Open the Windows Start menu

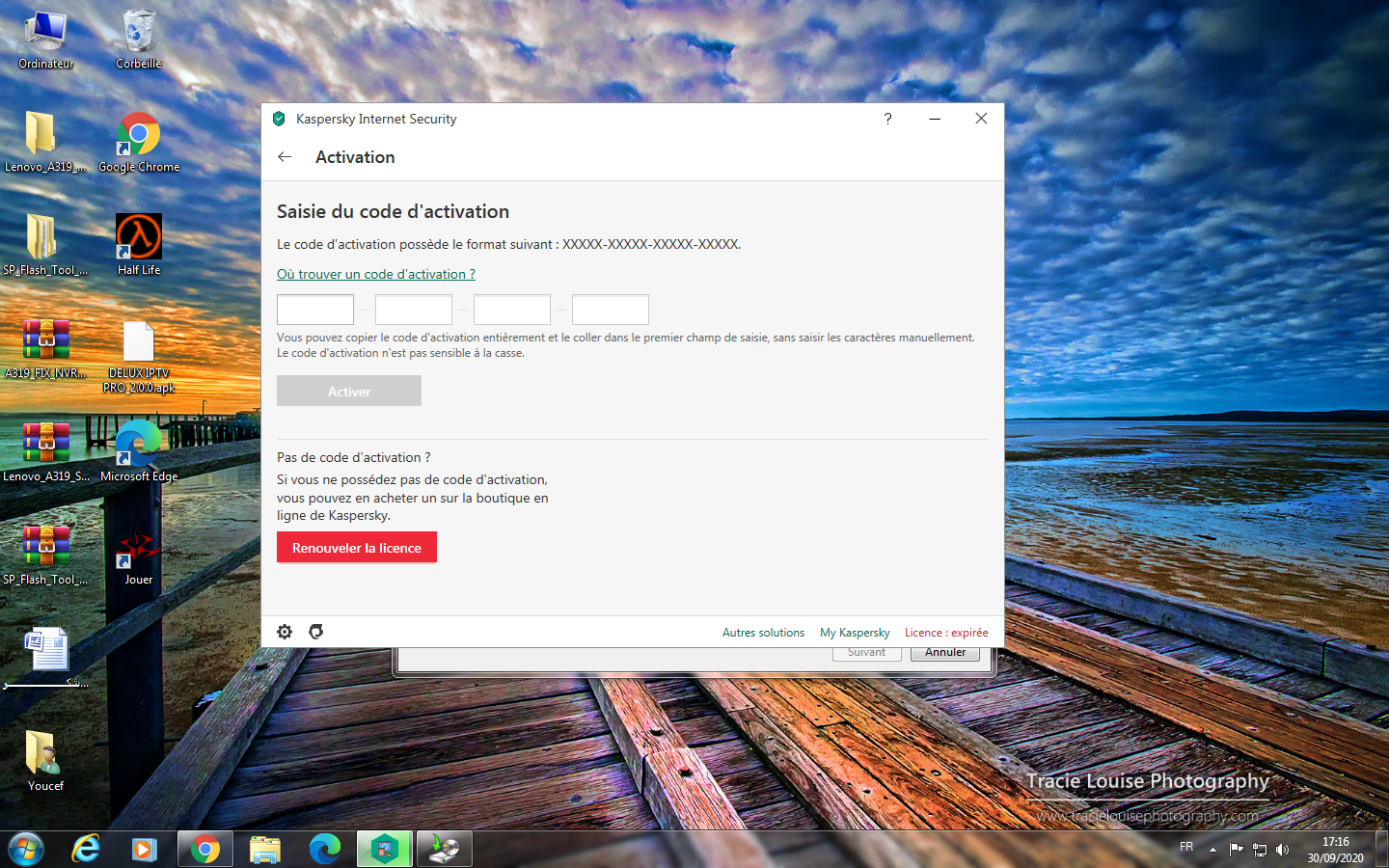[x=26, y=850]
